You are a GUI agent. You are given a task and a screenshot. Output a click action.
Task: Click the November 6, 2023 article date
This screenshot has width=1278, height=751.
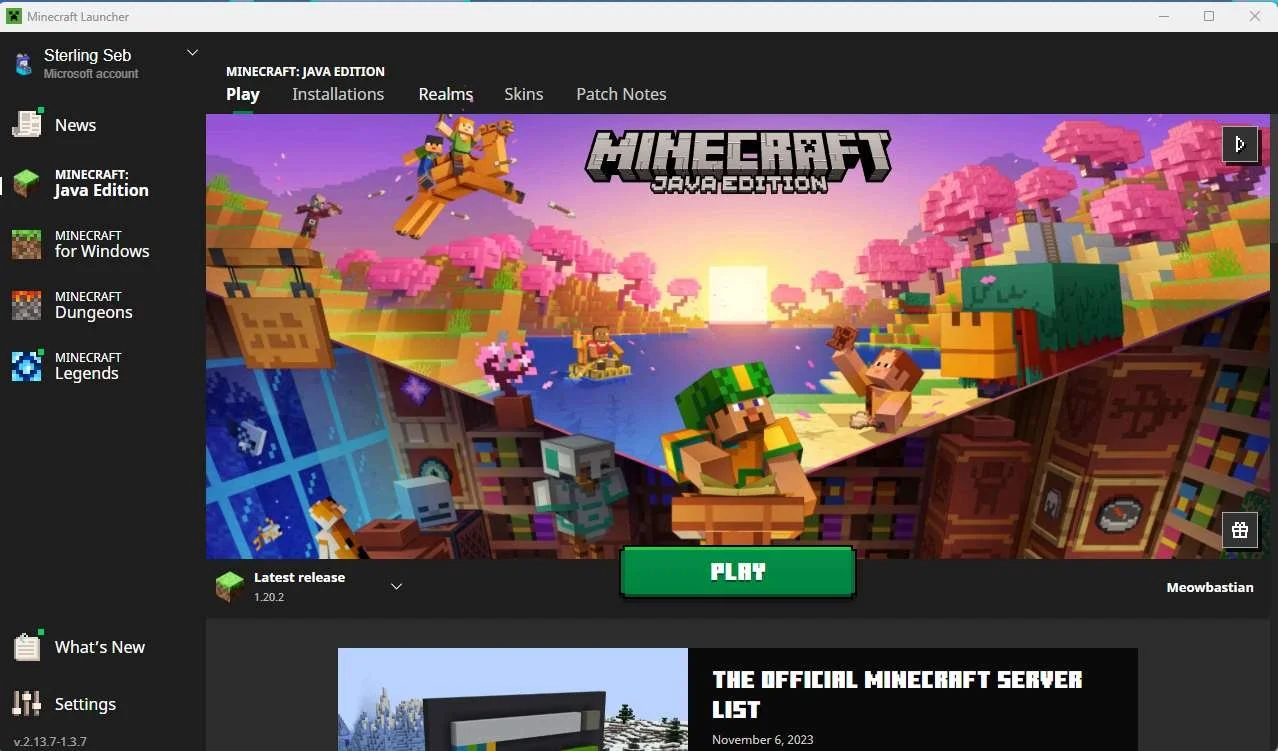[763, 740]
